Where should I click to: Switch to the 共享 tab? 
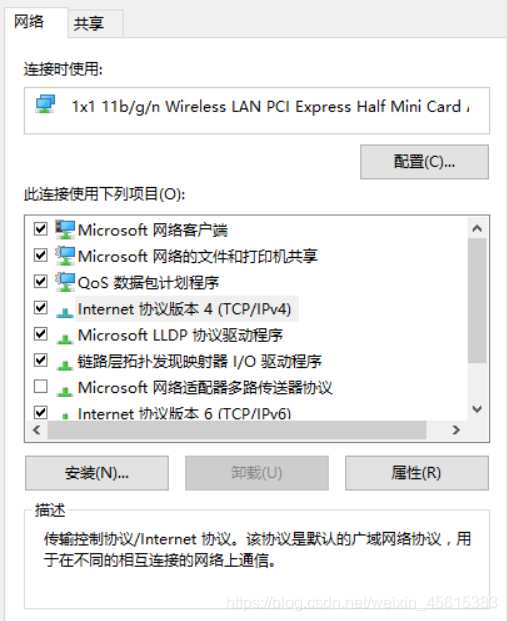[x=89, y=24]
